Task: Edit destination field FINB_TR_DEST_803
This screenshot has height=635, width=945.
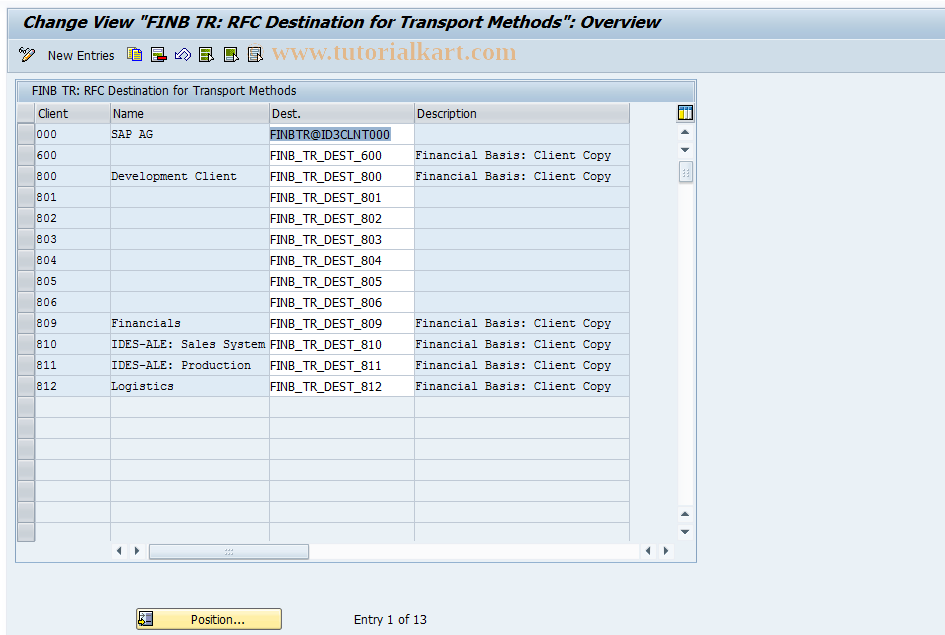Action: pos(342,239)
